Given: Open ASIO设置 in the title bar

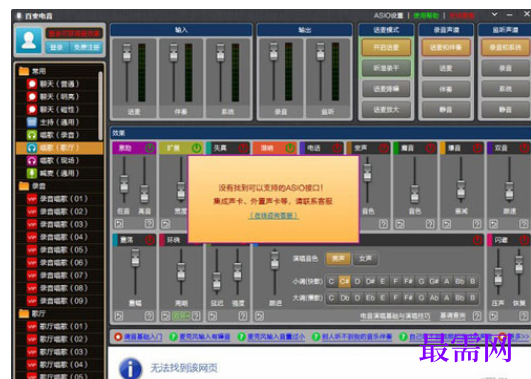Looking at the screenshot, I should point(388,16).
